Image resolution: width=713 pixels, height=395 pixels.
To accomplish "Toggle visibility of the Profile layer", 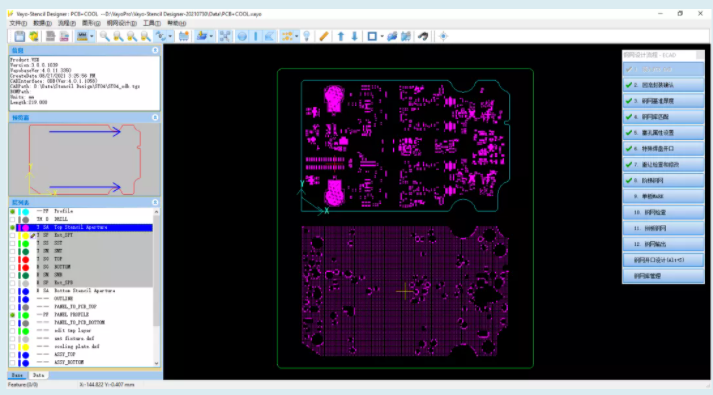I will tap(12, 211).
